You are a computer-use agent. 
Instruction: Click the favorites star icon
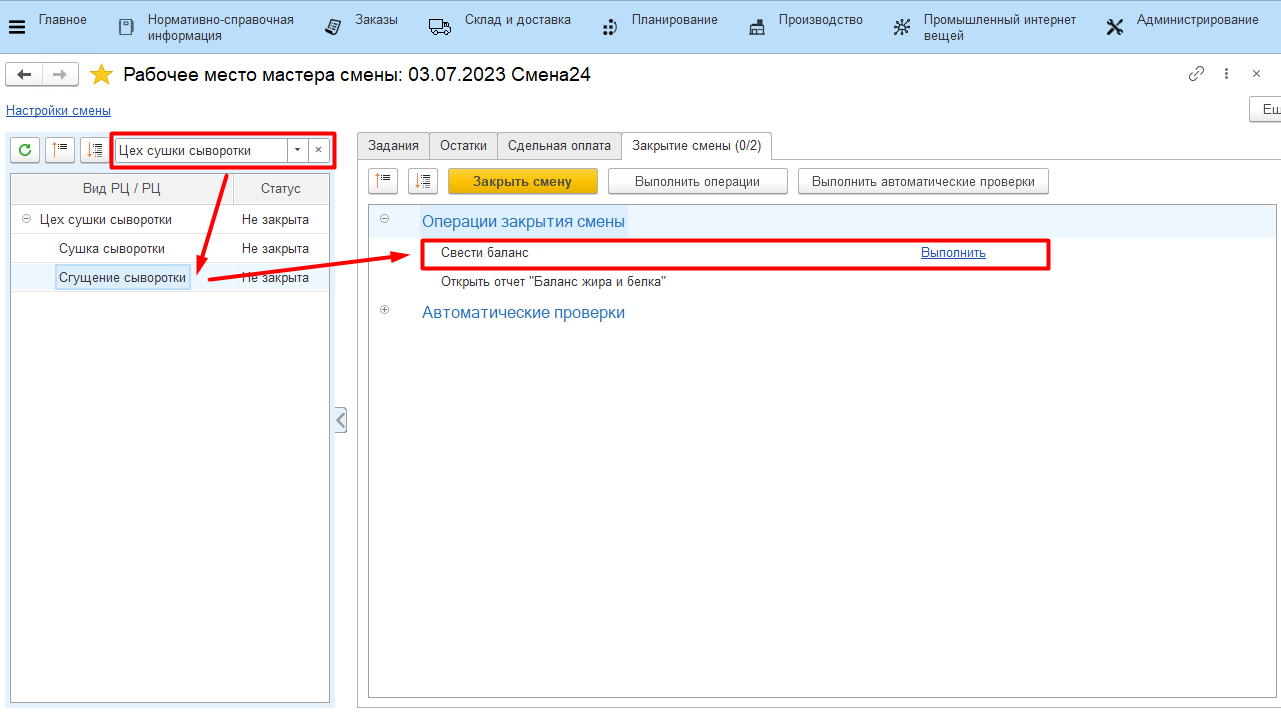coord(101,75)
